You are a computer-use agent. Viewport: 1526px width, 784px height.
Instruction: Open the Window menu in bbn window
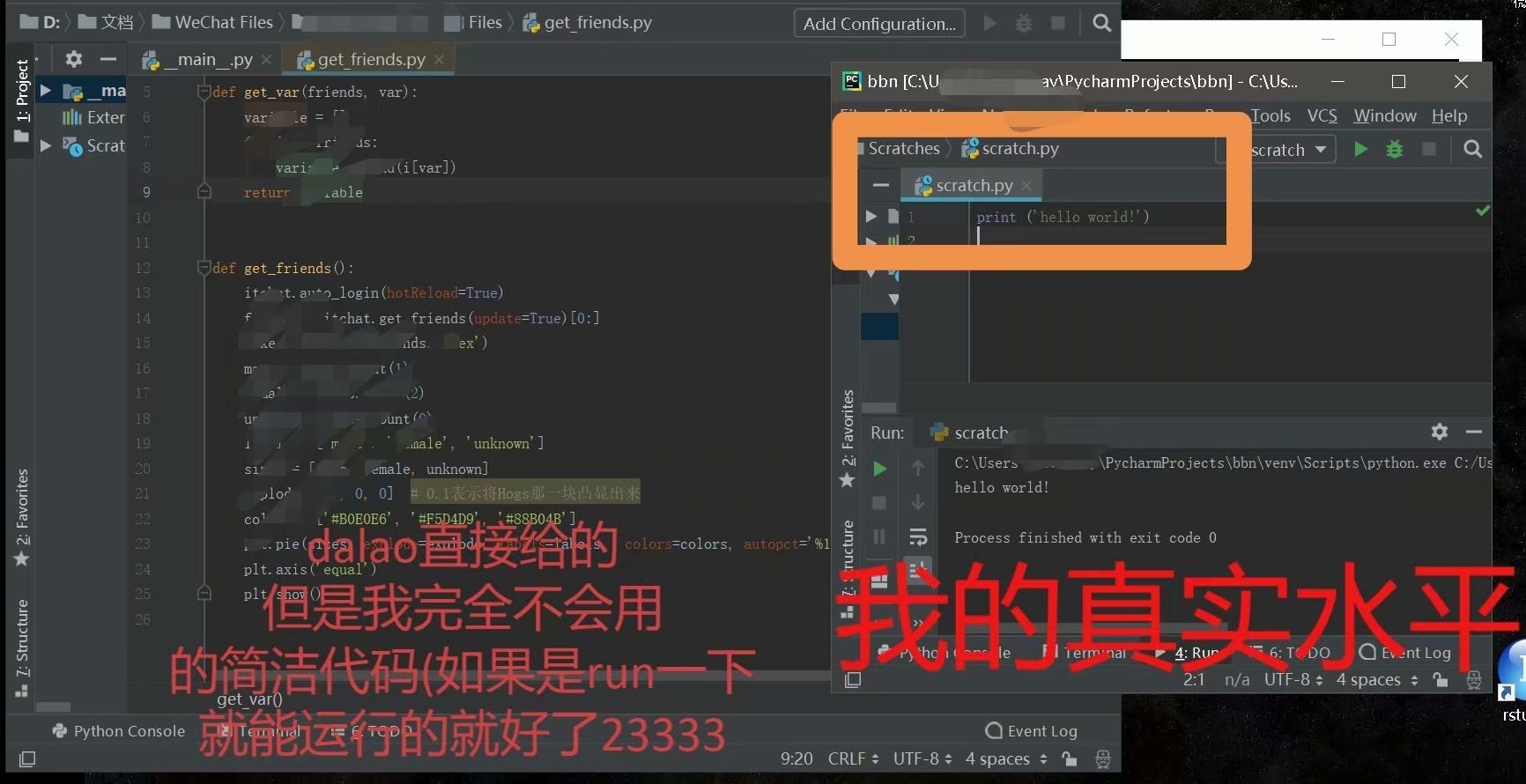[x=1385, y=115]
